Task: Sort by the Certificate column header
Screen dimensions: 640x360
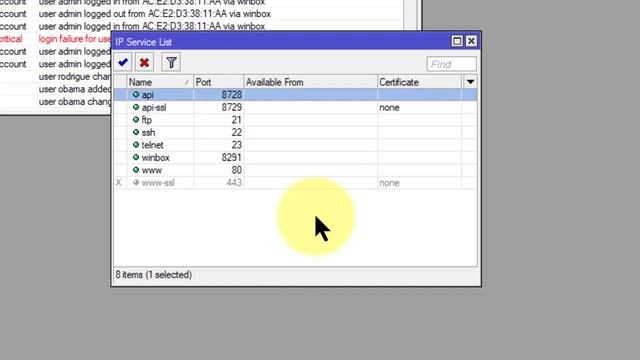Action: click(420, 82)
